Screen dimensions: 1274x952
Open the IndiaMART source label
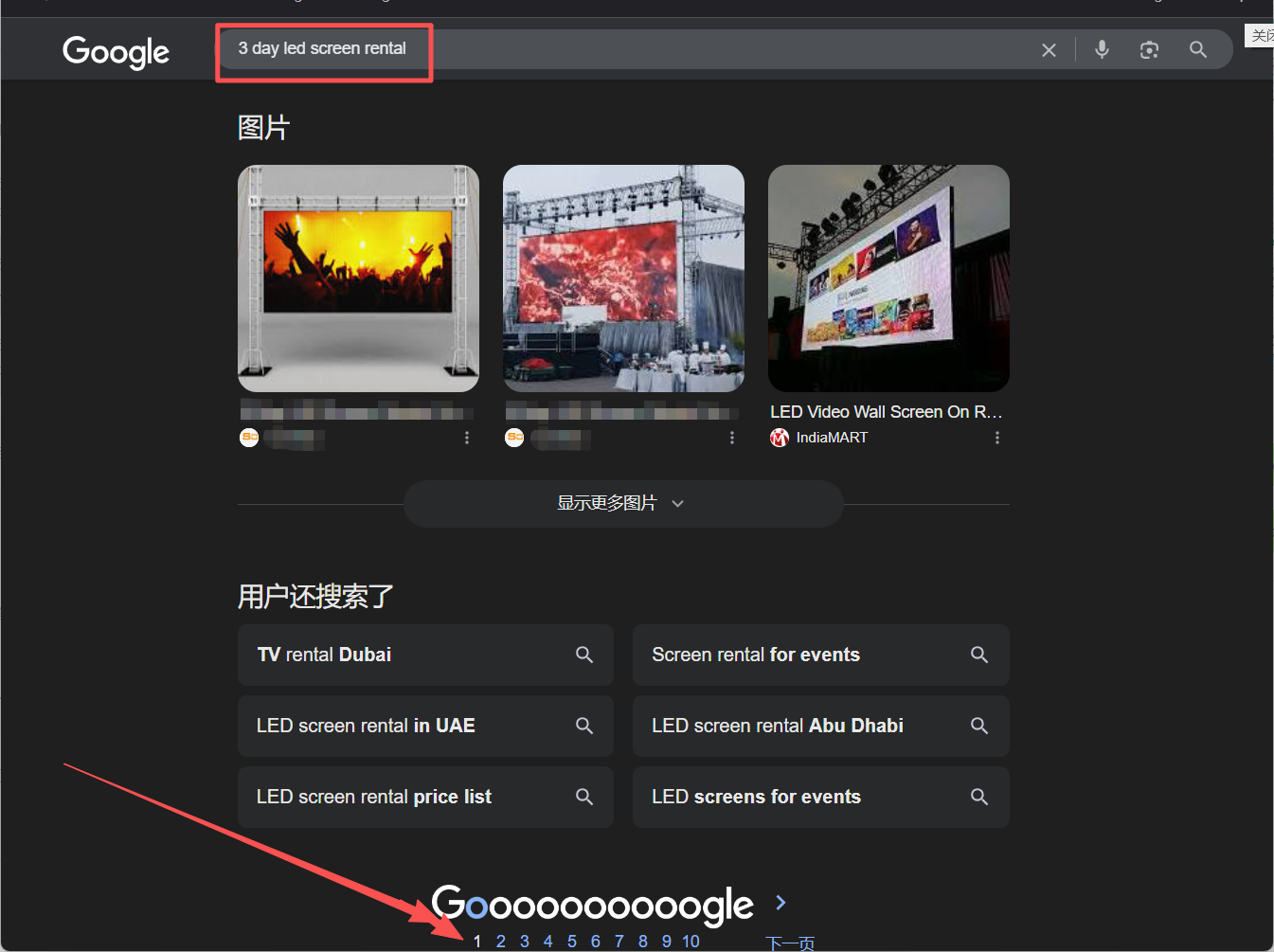[x=832, y=438]
